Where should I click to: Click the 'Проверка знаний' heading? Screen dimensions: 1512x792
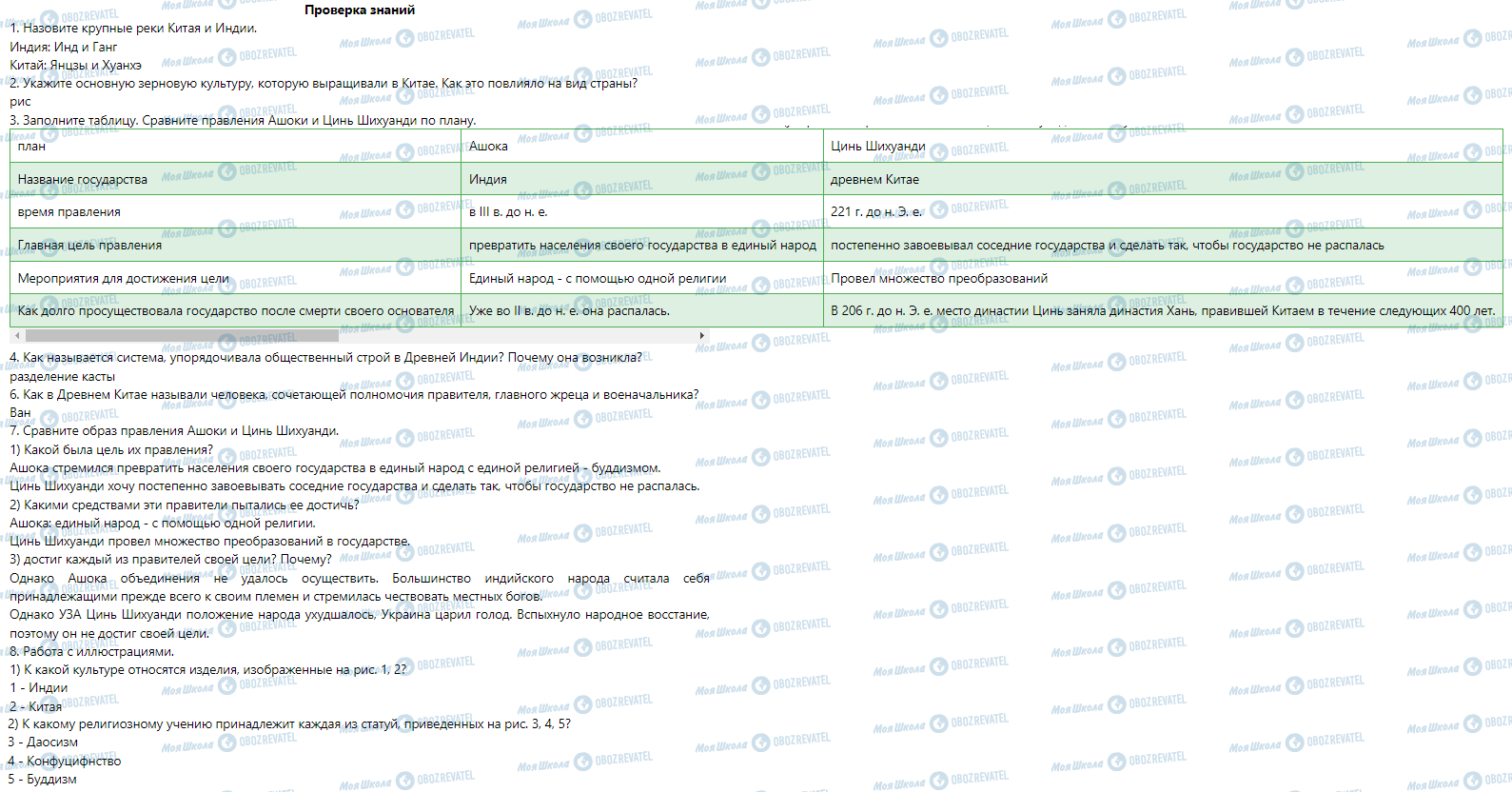[x=360, y=10]
